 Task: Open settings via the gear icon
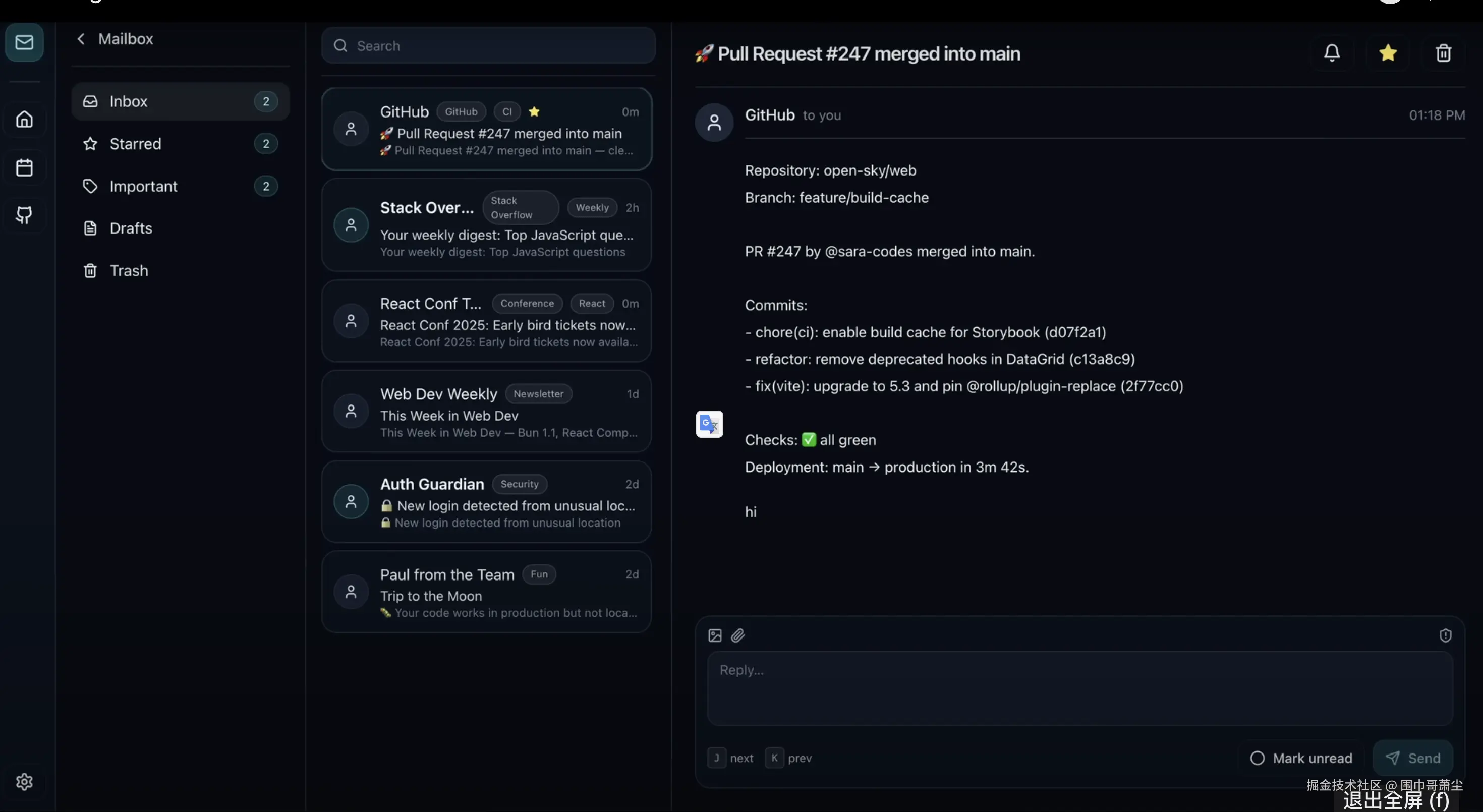click(x=24, y=781)
